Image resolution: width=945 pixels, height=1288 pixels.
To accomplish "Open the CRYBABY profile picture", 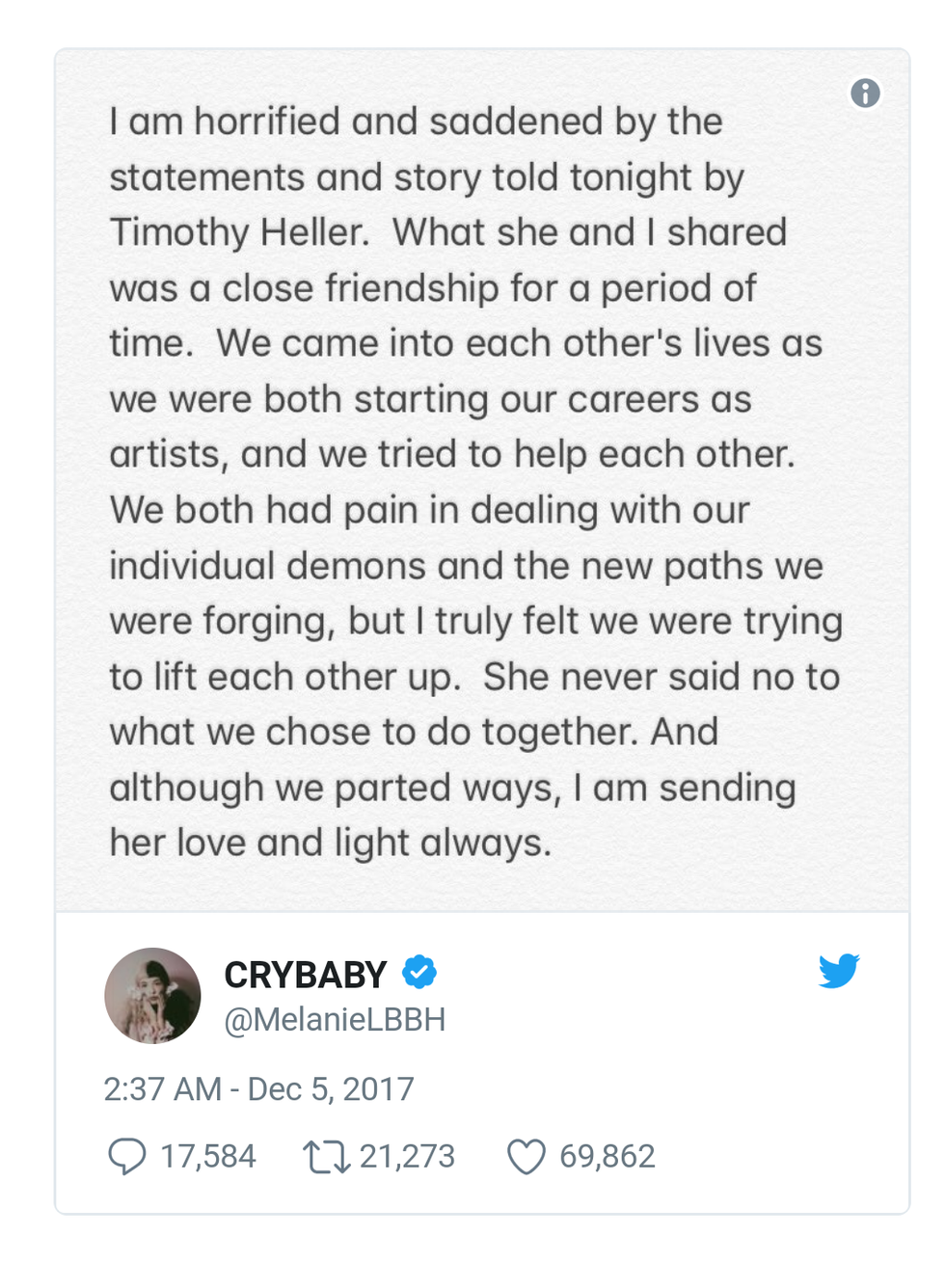I will [x=152, y=996].
